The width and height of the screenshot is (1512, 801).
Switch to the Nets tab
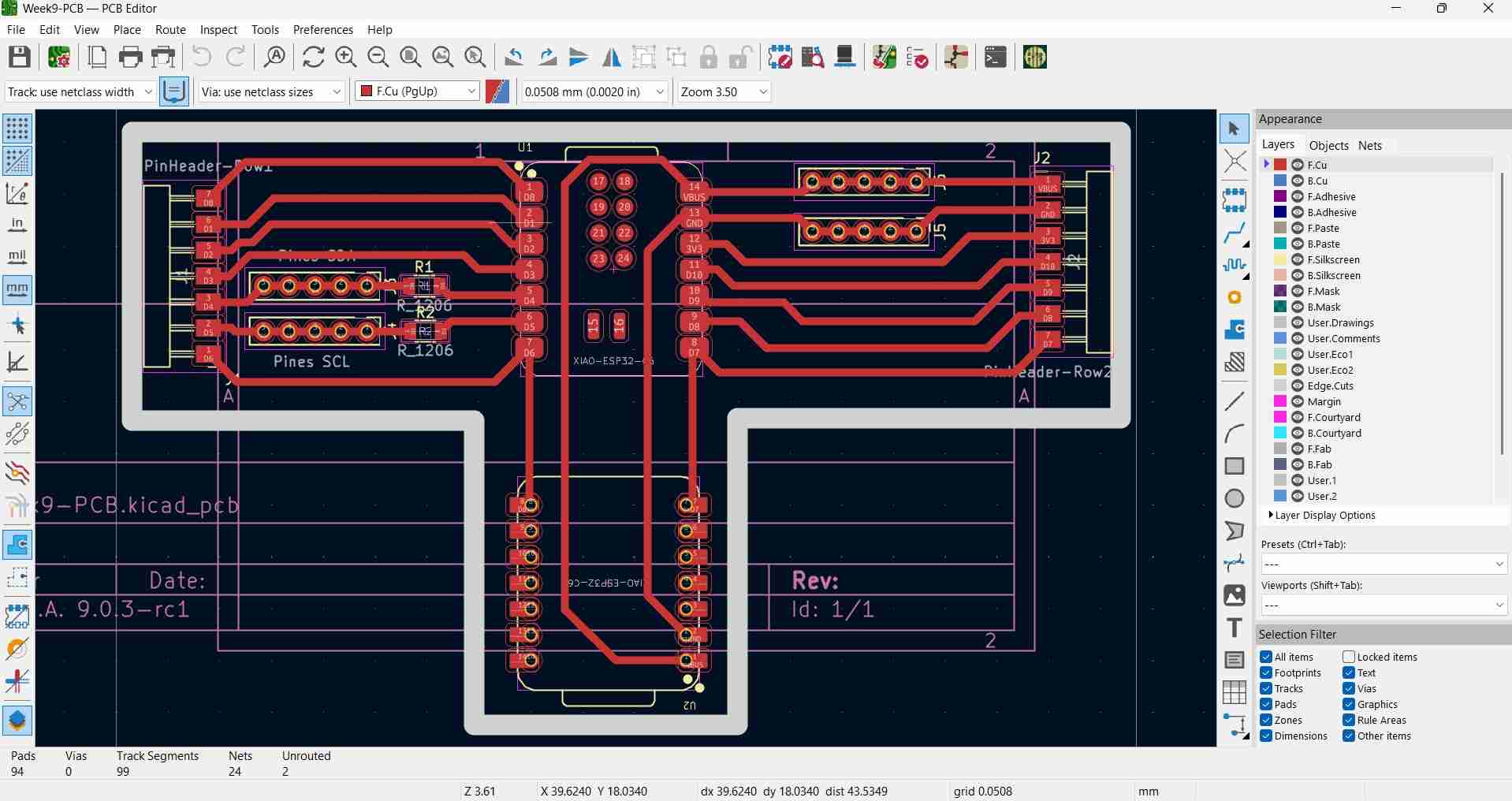point(1370,145)
